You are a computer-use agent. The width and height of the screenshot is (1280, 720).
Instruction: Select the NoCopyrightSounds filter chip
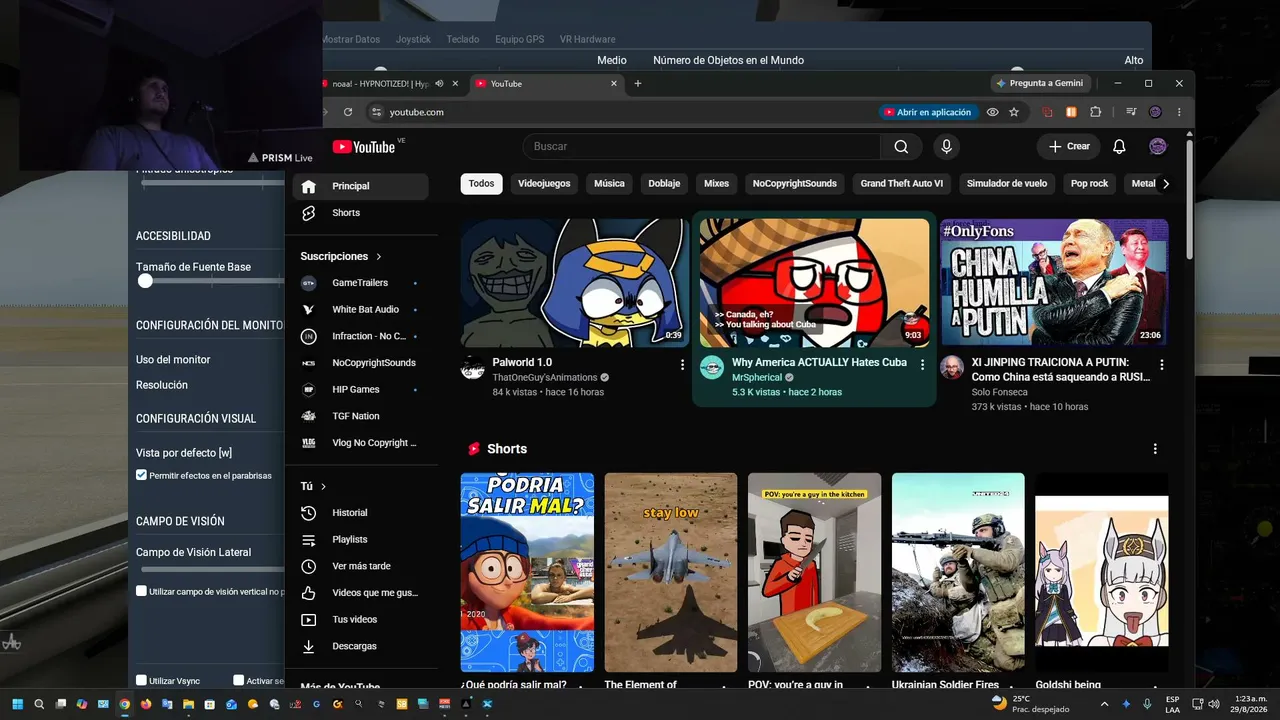point(794,184)
